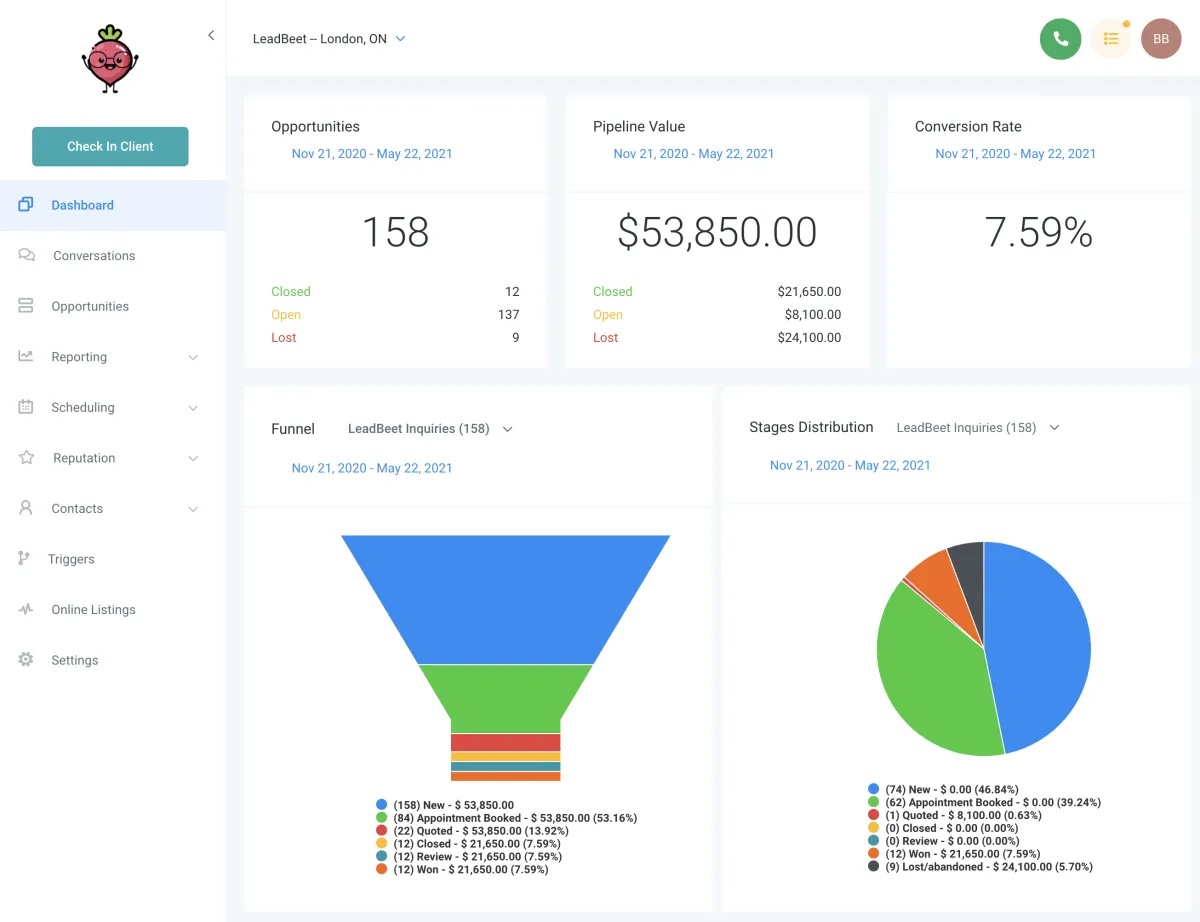Click the gray dot of (9) Lost/abandoned legend
1200x922 pixels.
coord(874,867)
